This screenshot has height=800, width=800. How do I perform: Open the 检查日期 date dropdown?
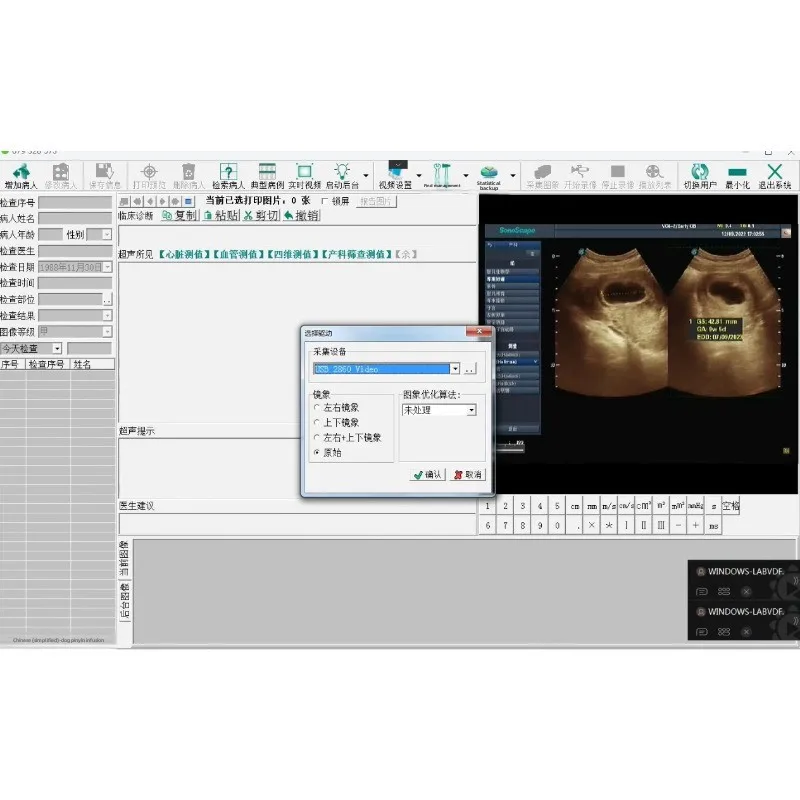coord(107,267)
